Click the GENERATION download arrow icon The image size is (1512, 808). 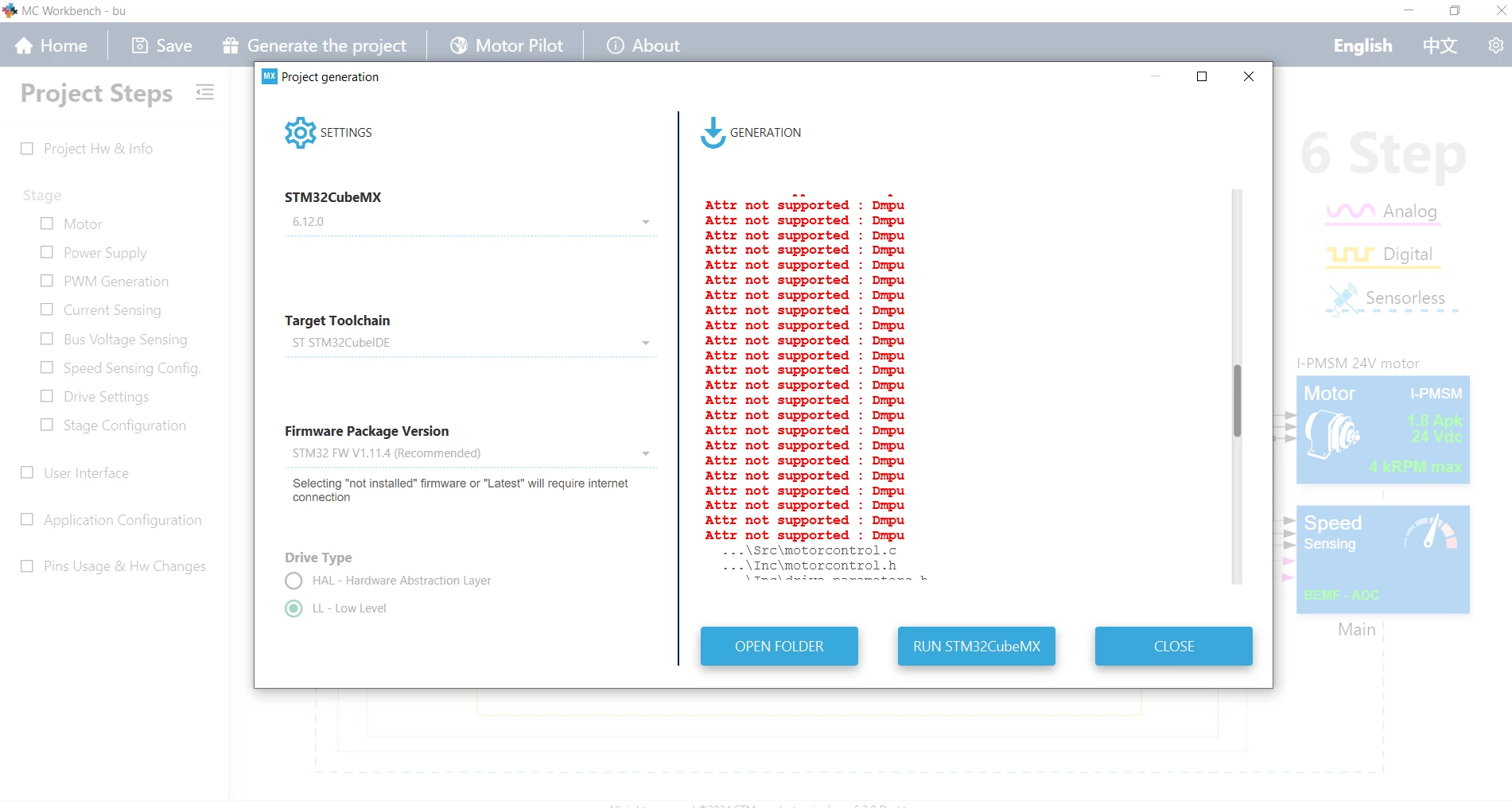point(713,133)
